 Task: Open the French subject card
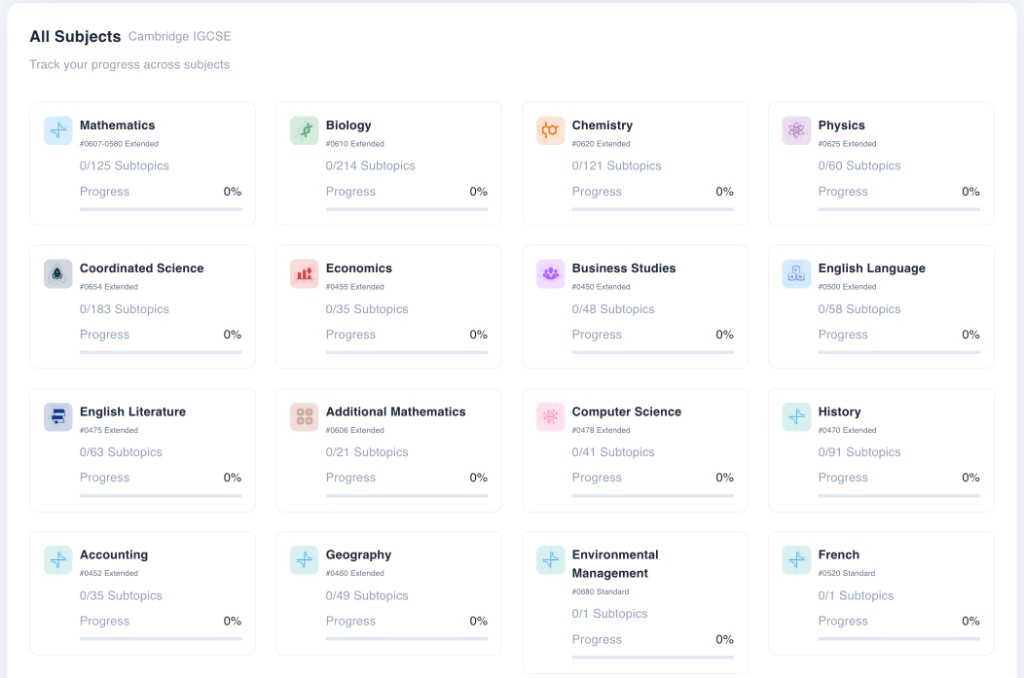click(880, 592)
